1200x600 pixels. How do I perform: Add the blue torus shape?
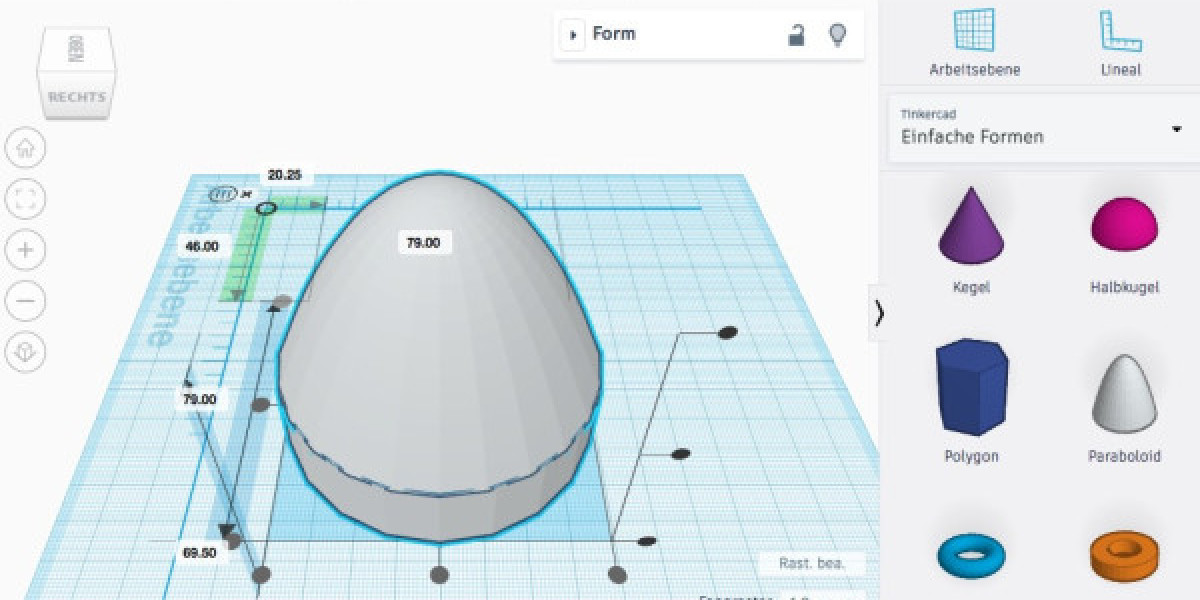971,553
